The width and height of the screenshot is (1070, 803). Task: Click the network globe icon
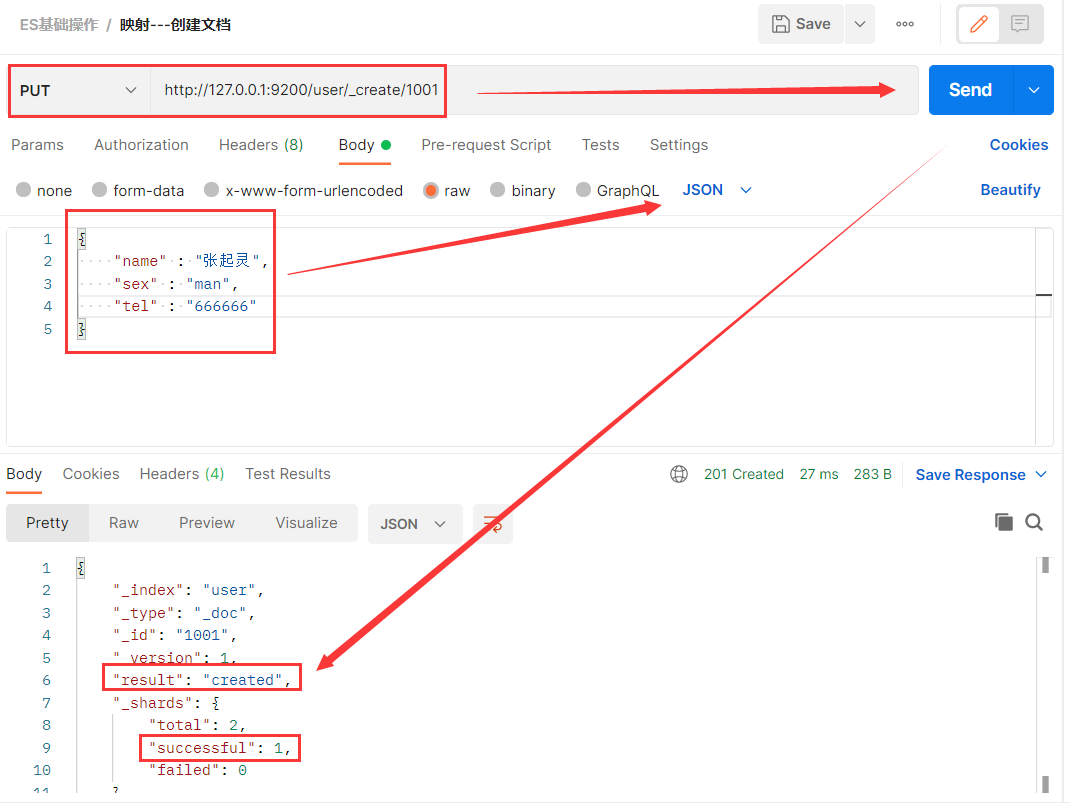(x=679, y=474)
